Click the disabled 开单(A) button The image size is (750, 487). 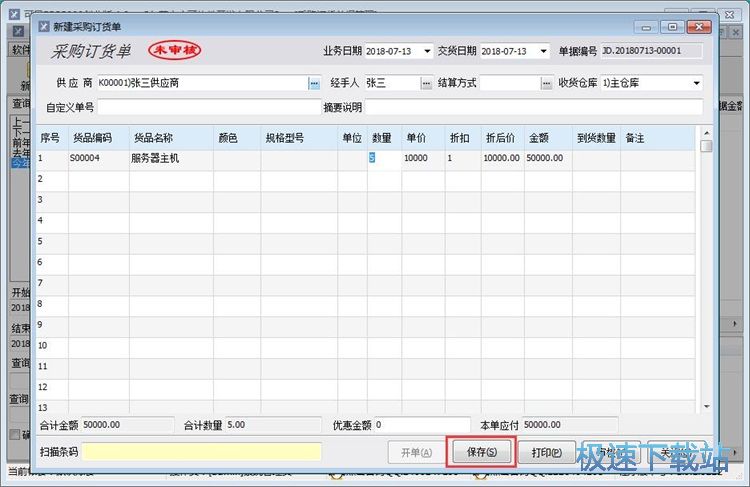coord(416,452)
